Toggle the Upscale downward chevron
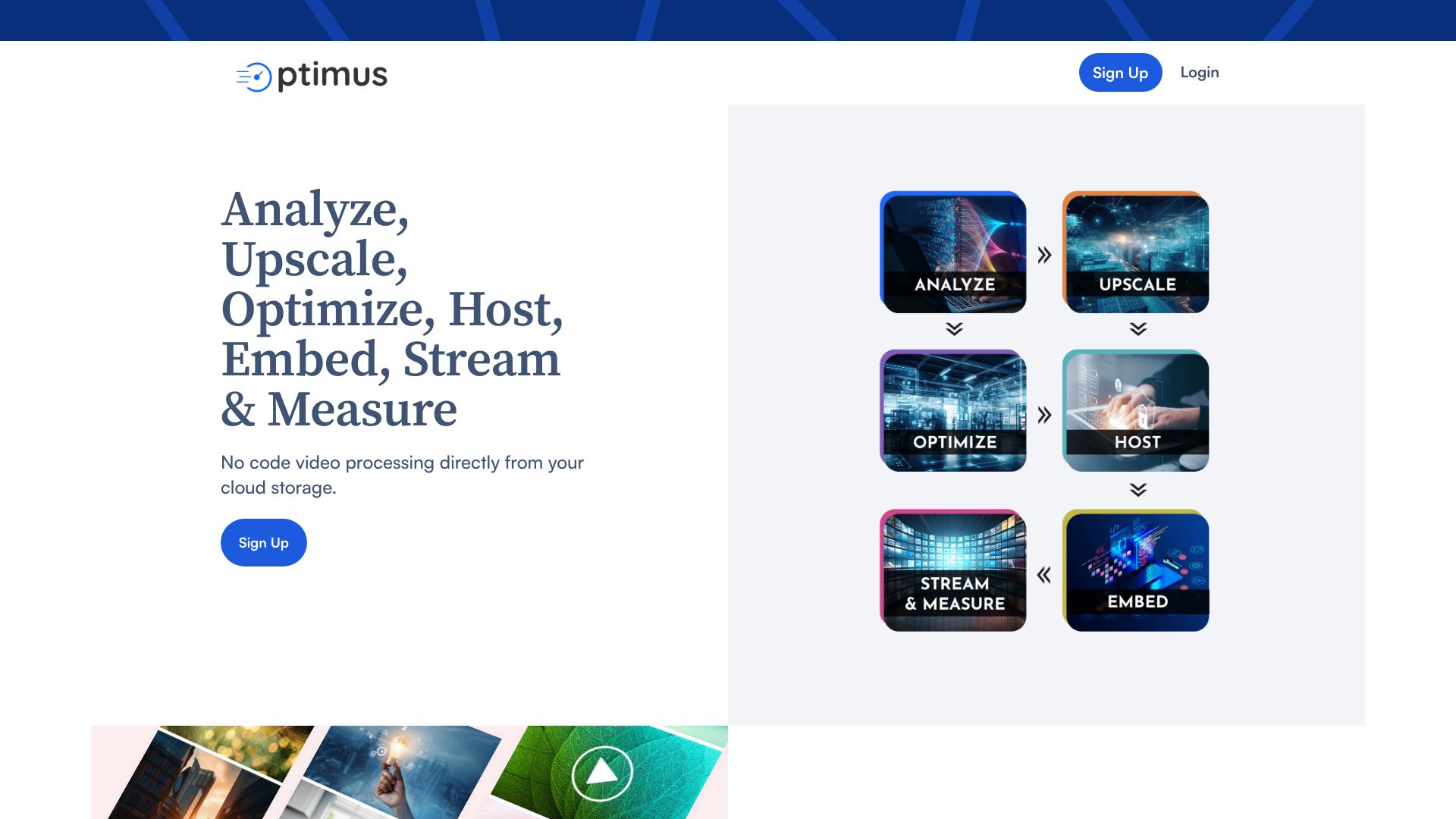The width and height of the screenshot is (1456, 819). 1138,329
